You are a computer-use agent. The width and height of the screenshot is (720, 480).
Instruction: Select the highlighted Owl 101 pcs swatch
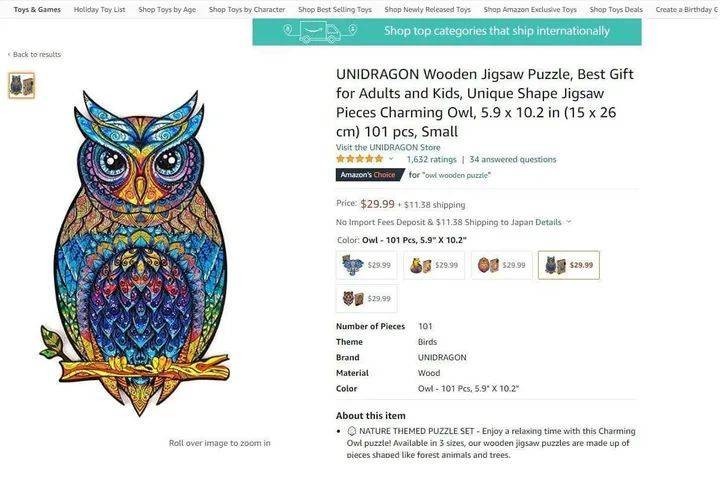click(568, 265)
